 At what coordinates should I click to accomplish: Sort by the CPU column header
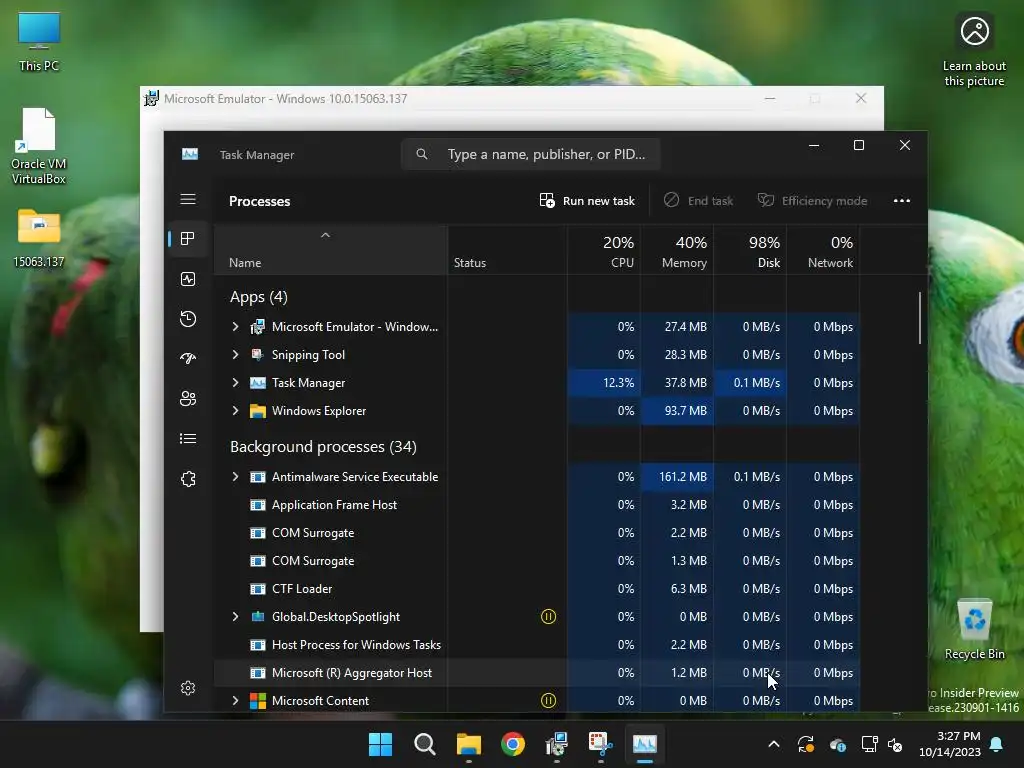[604, 250]
